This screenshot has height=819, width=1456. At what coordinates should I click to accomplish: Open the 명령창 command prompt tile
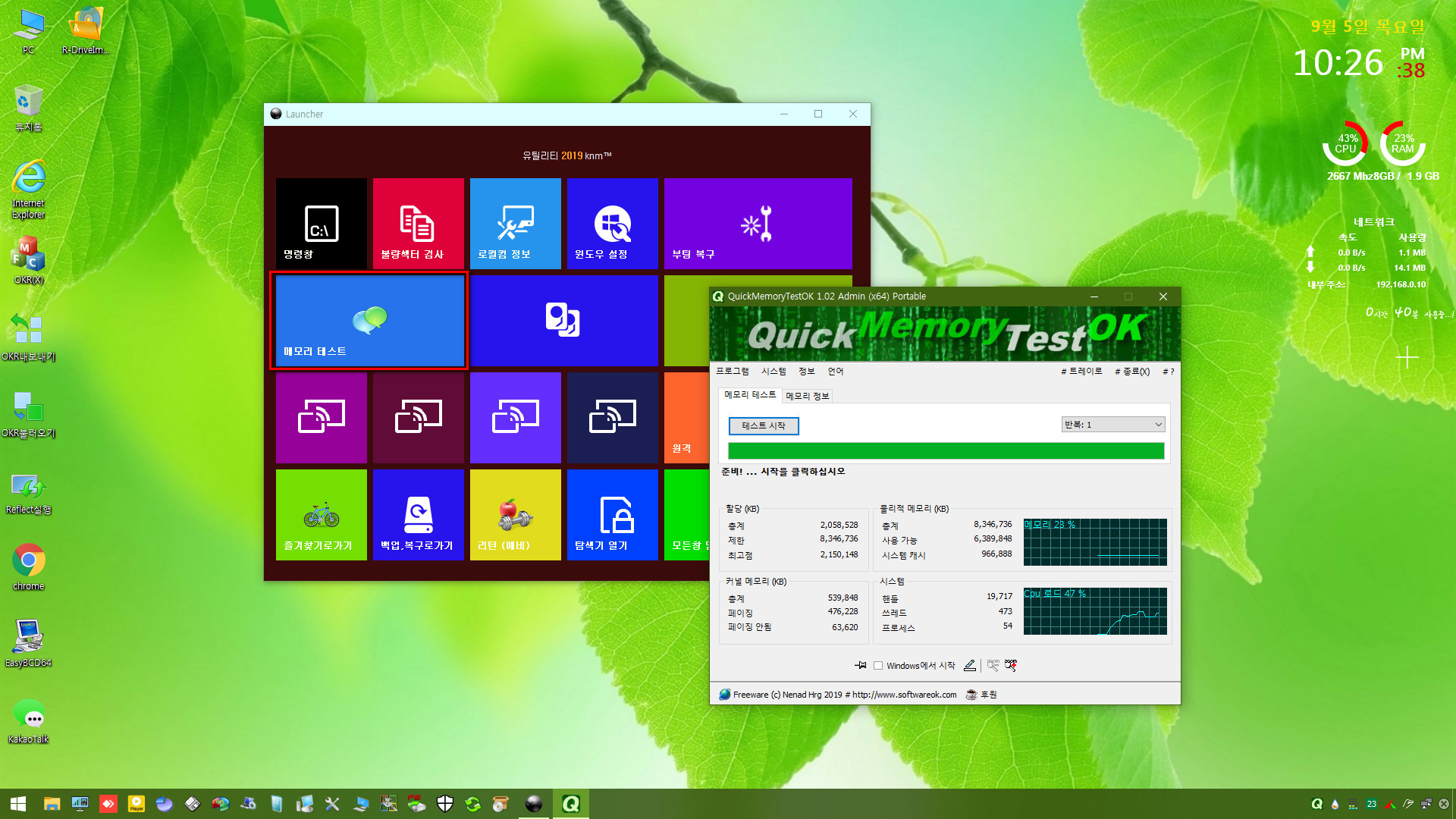(x=322, y=223)
